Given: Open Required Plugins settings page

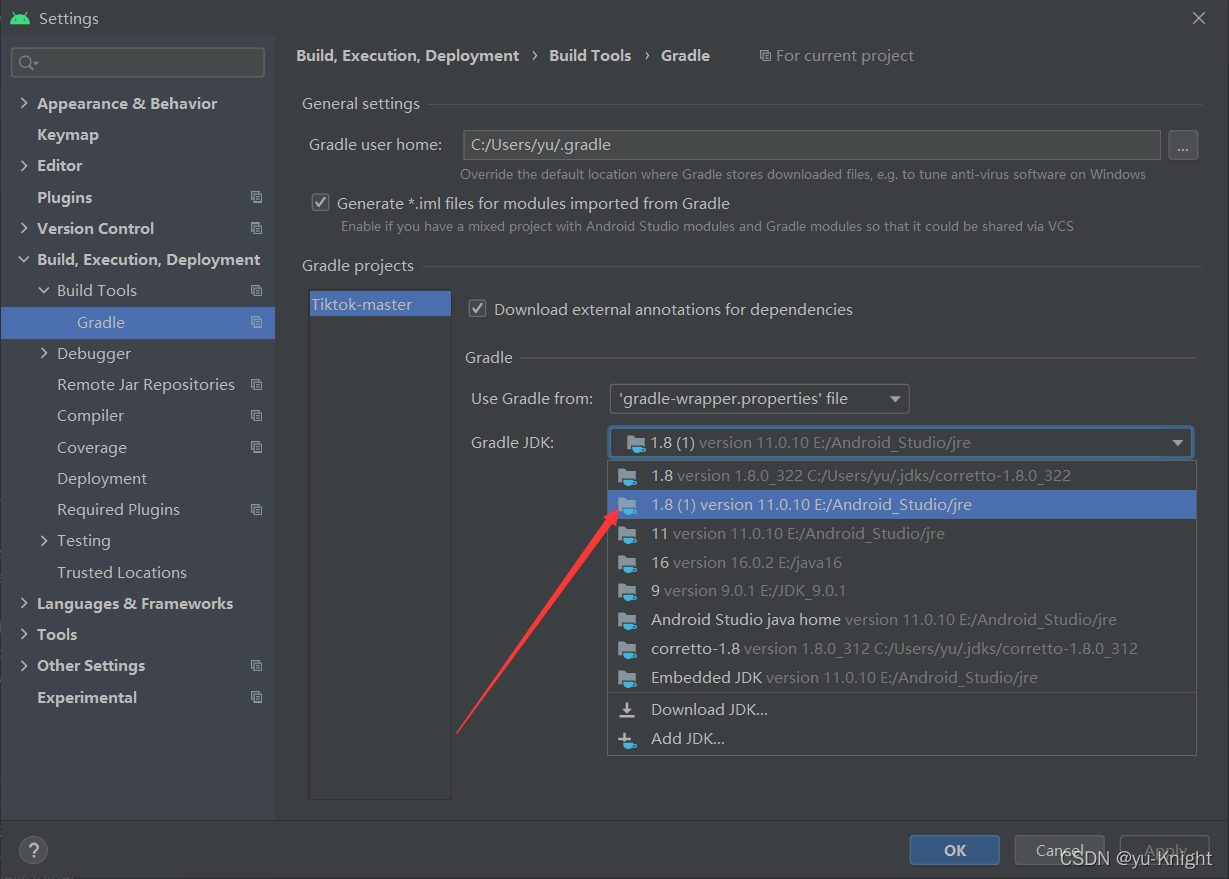Looking at the screenshot, I should click(x=118, y=509).
